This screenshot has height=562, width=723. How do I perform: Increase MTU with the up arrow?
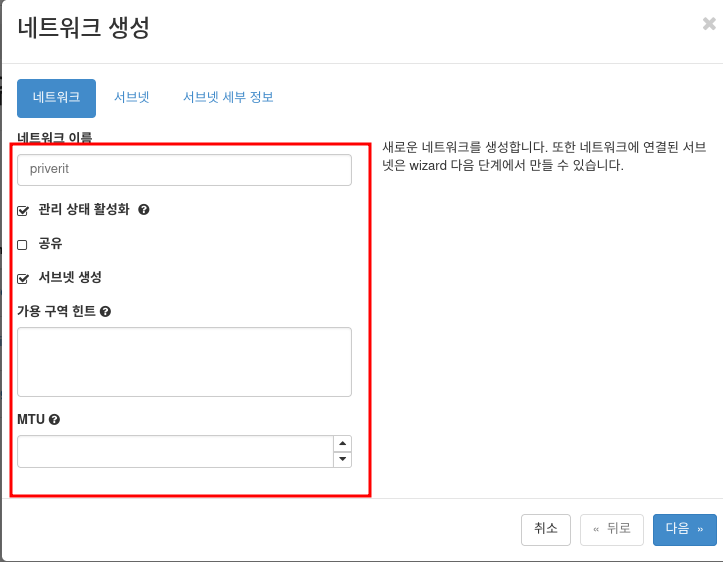click(x=342, y=444)
